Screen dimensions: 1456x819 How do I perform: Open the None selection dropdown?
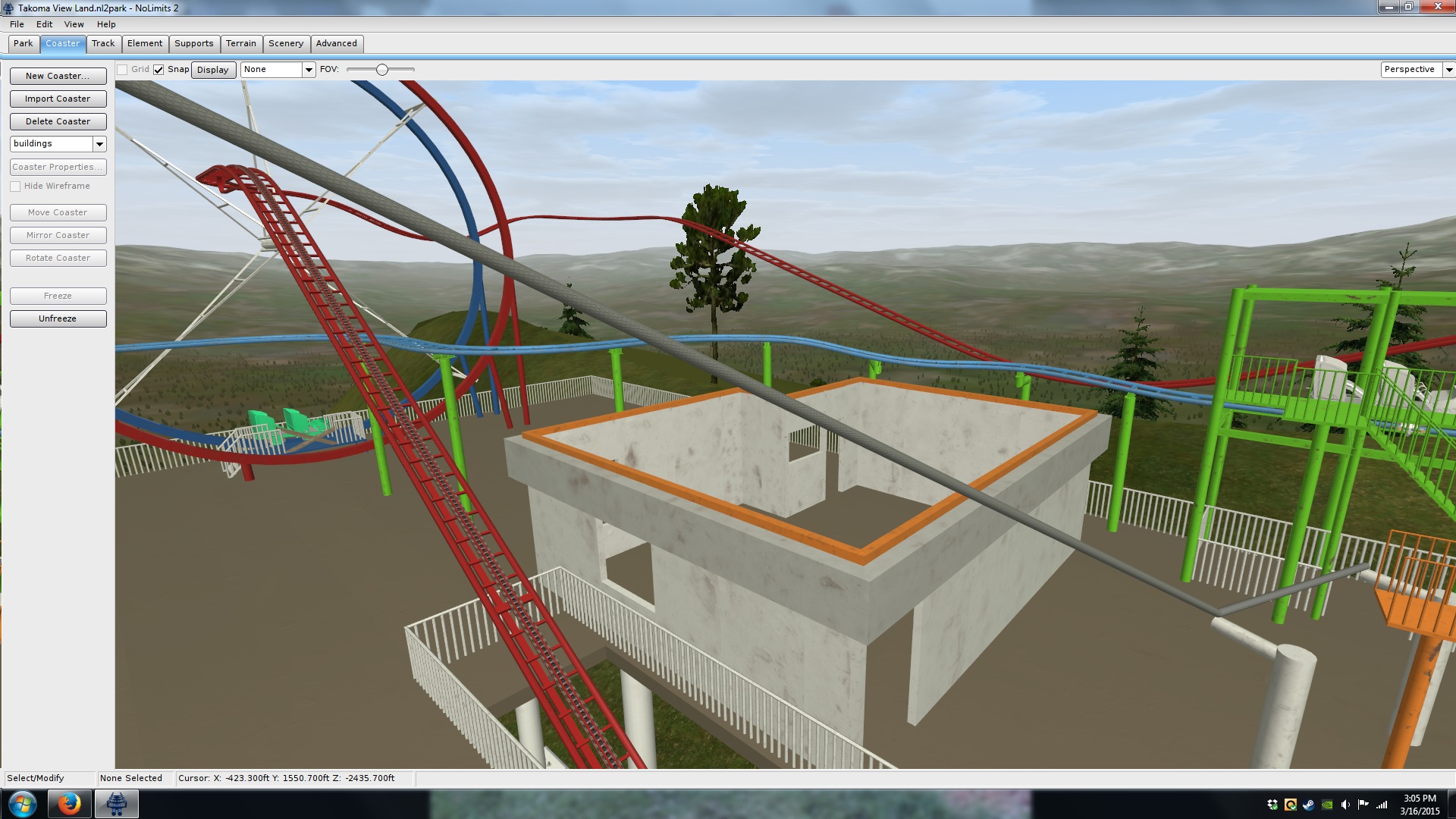(x=309, y=70)
